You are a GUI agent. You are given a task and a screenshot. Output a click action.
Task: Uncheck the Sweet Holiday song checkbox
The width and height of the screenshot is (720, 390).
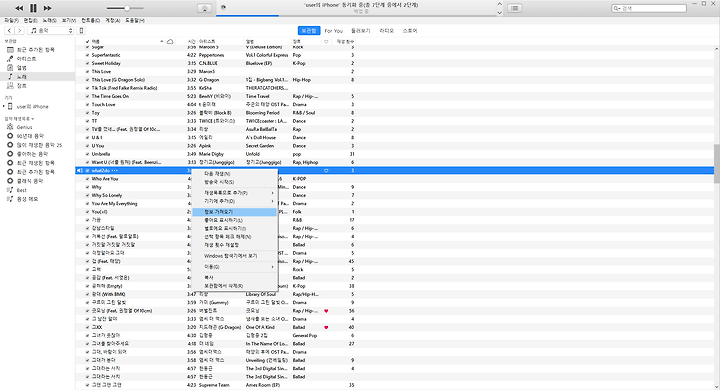coord(87,63)
